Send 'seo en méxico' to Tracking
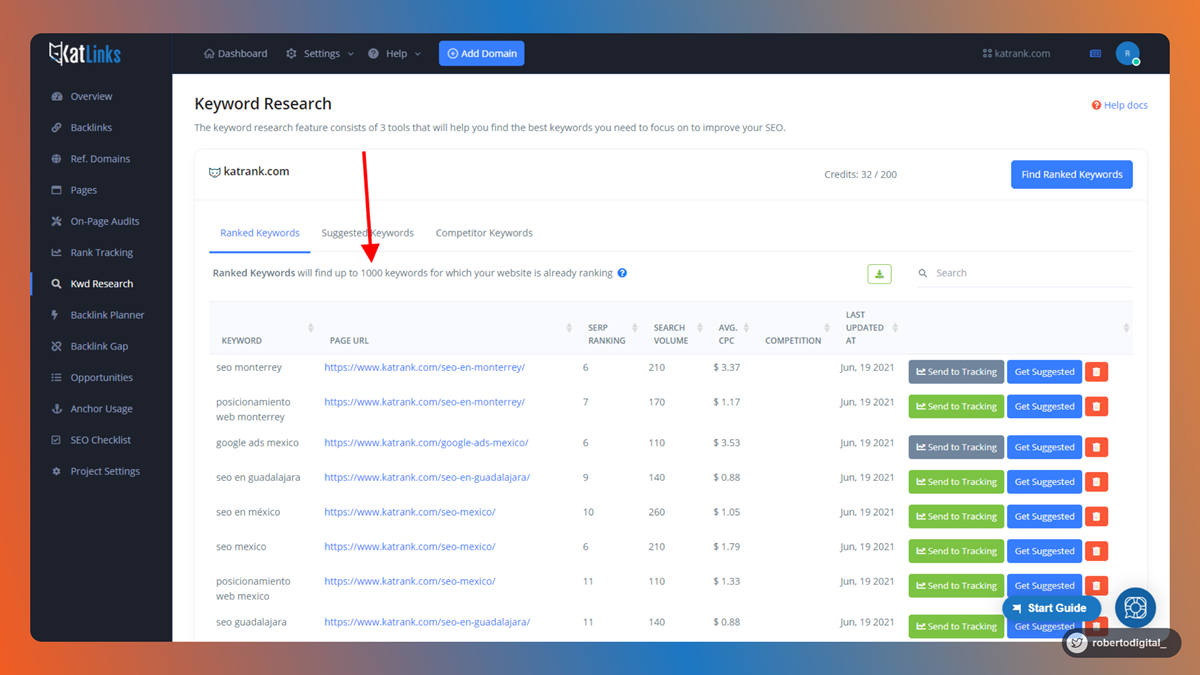The width and height of the screenshot is (1200, 675). tap(956, 517)
